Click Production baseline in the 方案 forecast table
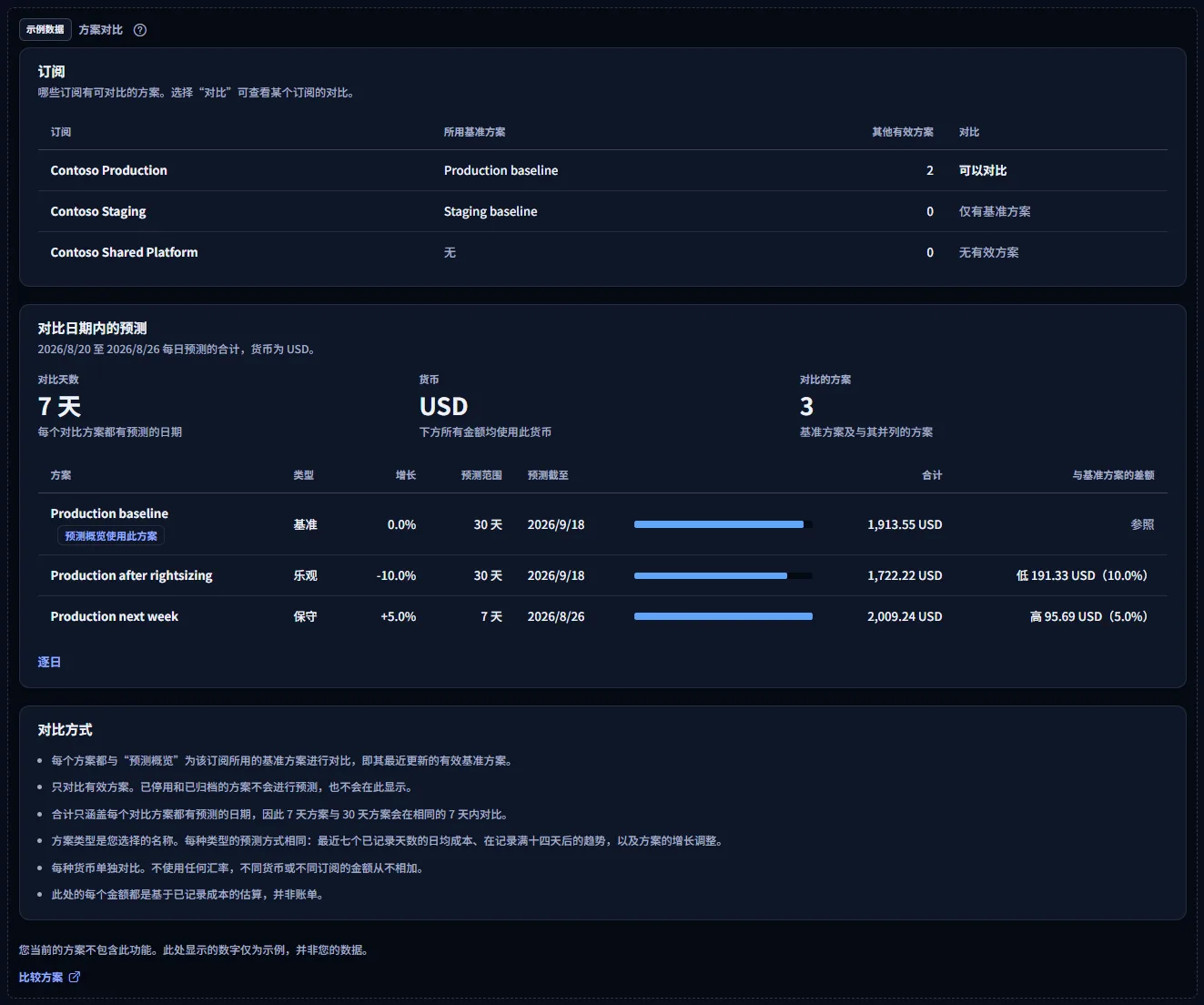The height and width of the screenshot is (1005, 1204). pyautogui.click(x=109, y=513)
